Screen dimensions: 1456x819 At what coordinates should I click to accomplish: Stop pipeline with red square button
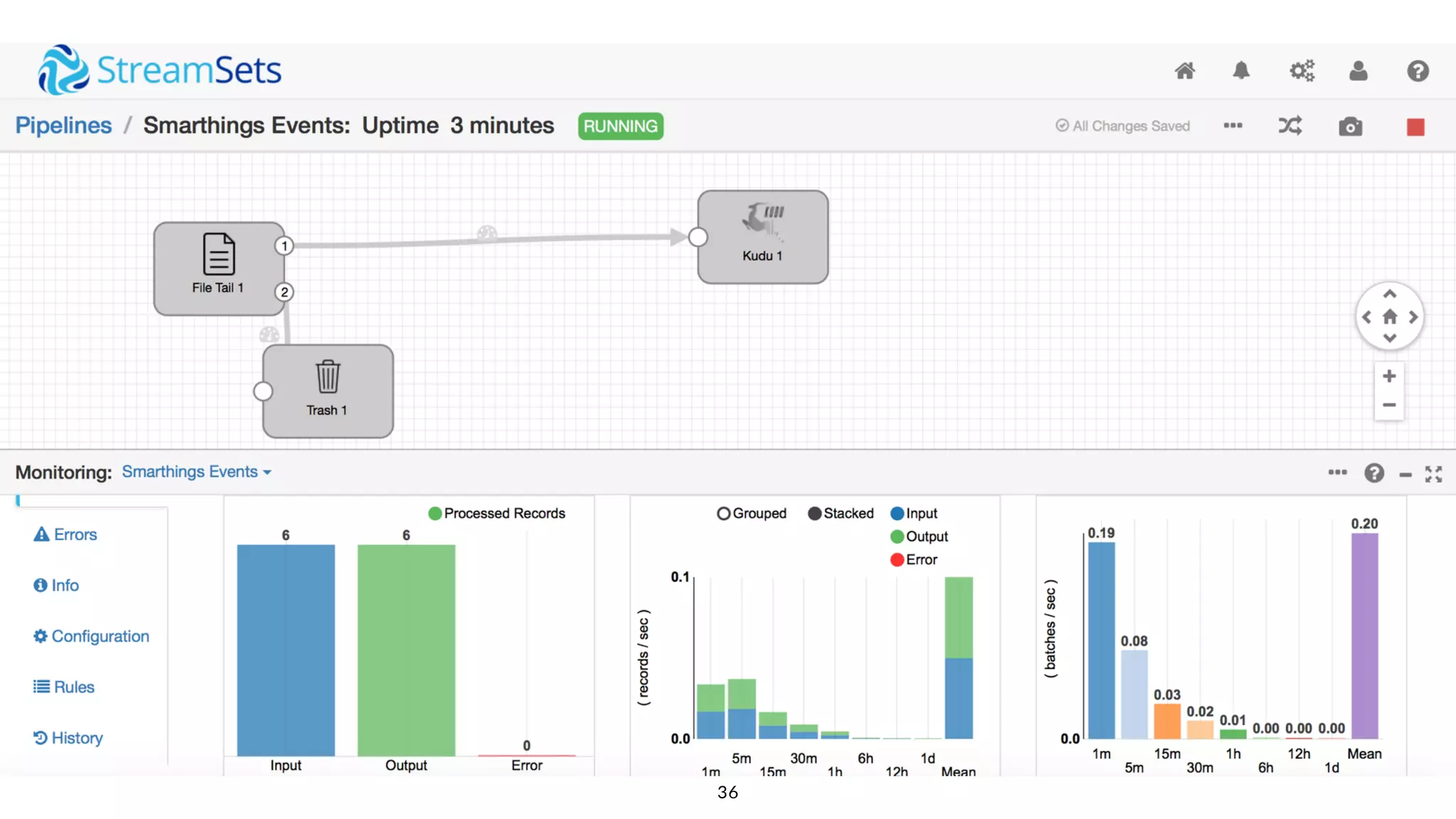coord(1415,127)
